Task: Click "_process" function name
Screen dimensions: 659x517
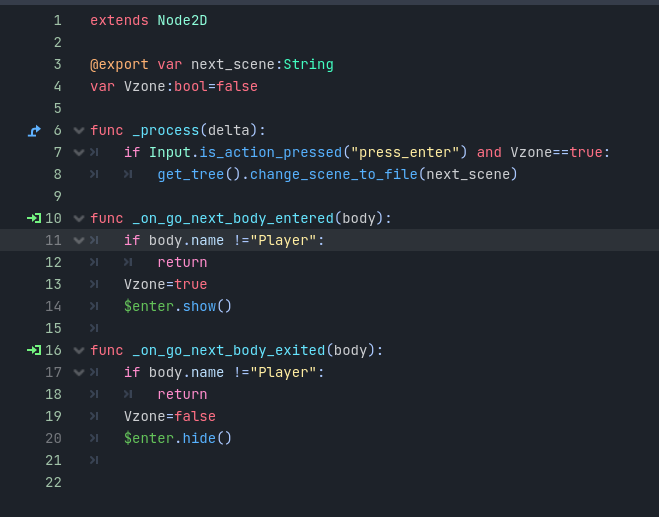Action: point(166,131)
